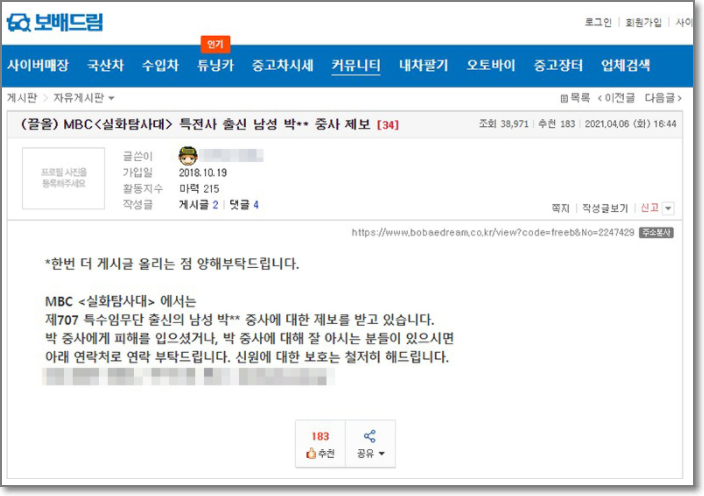This screenshot has width=704, height=496.
Task: Open the 중고장터 menu
Action: point(558,66)
